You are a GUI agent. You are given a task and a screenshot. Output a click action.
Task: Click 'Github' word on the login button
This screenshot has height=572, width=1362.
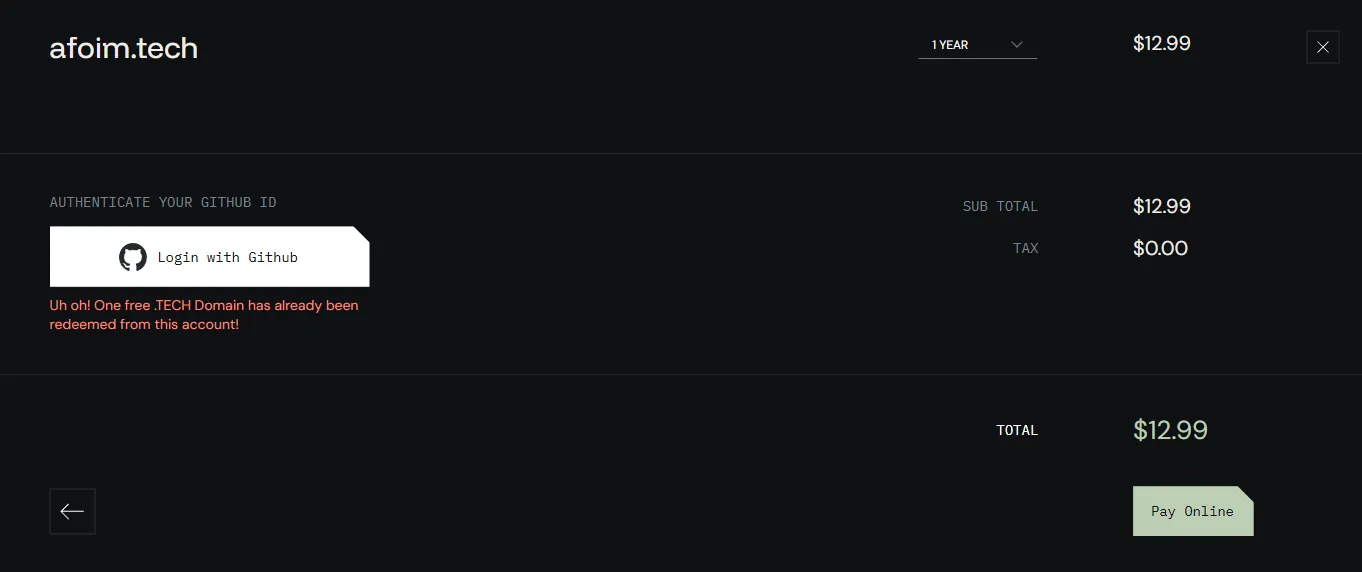pos(273,257)
